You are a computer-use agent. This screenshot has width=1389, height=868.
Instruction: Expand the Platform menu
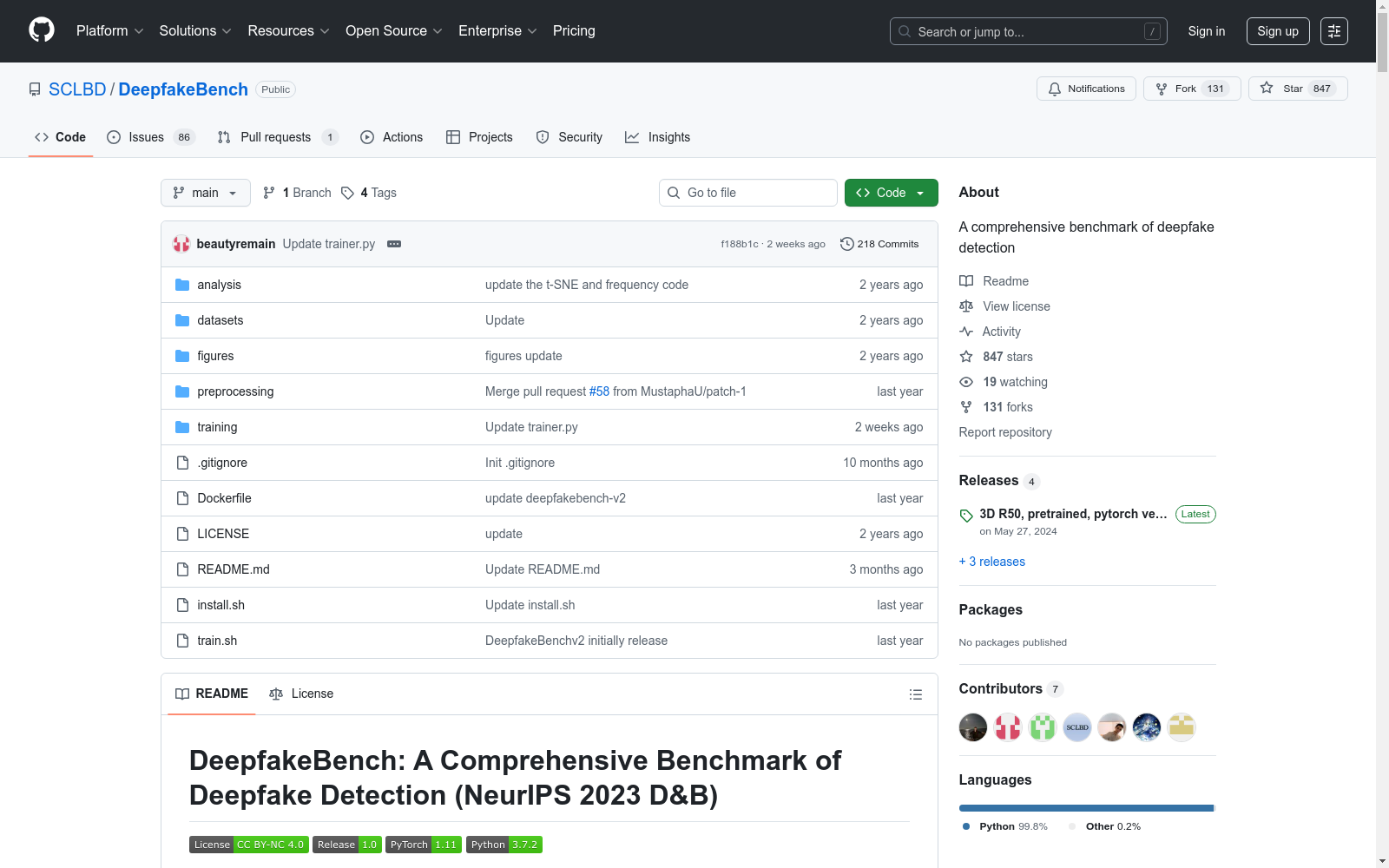tap(110, 31)
